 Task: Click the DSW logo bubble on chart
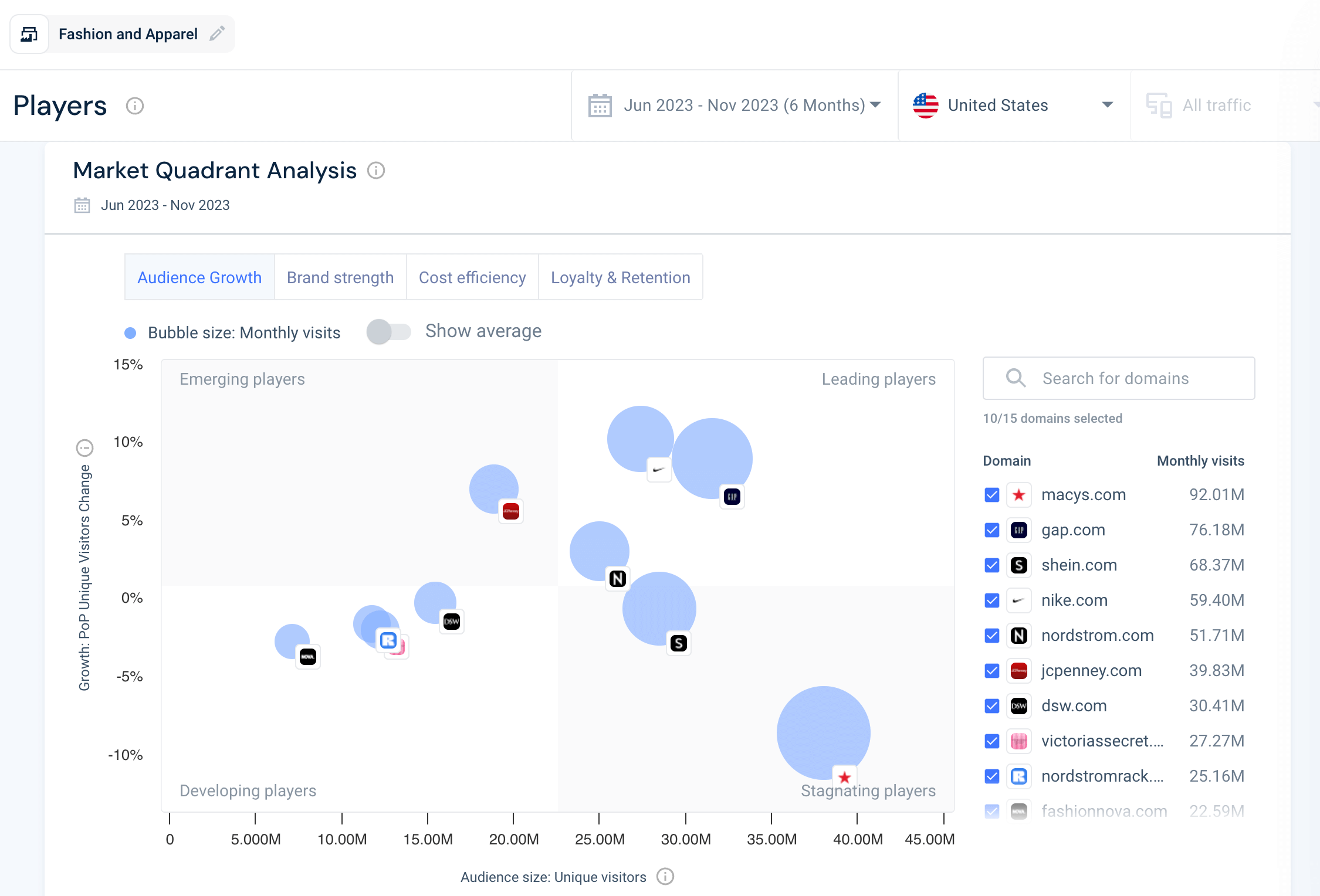452,622
